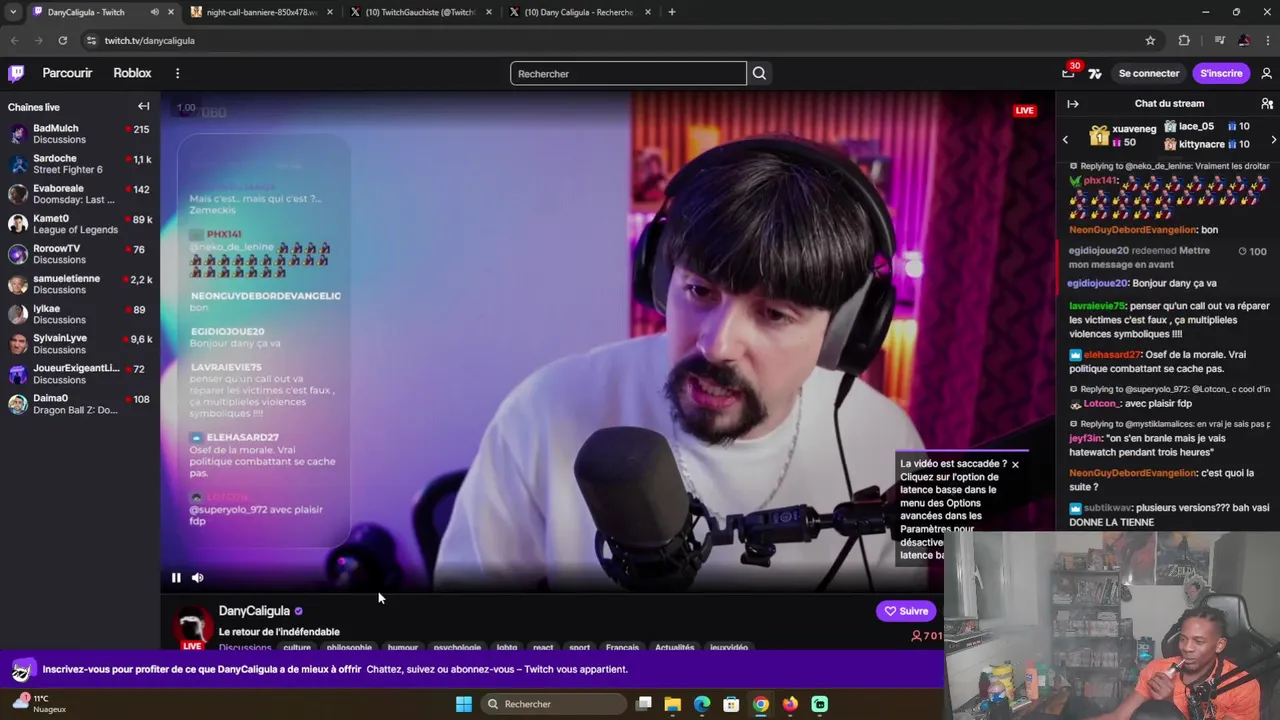The image size is (1280, 720).
Task: Open the 7TV extension icon
Action: pyautogui.click(x=1095, y=73)
